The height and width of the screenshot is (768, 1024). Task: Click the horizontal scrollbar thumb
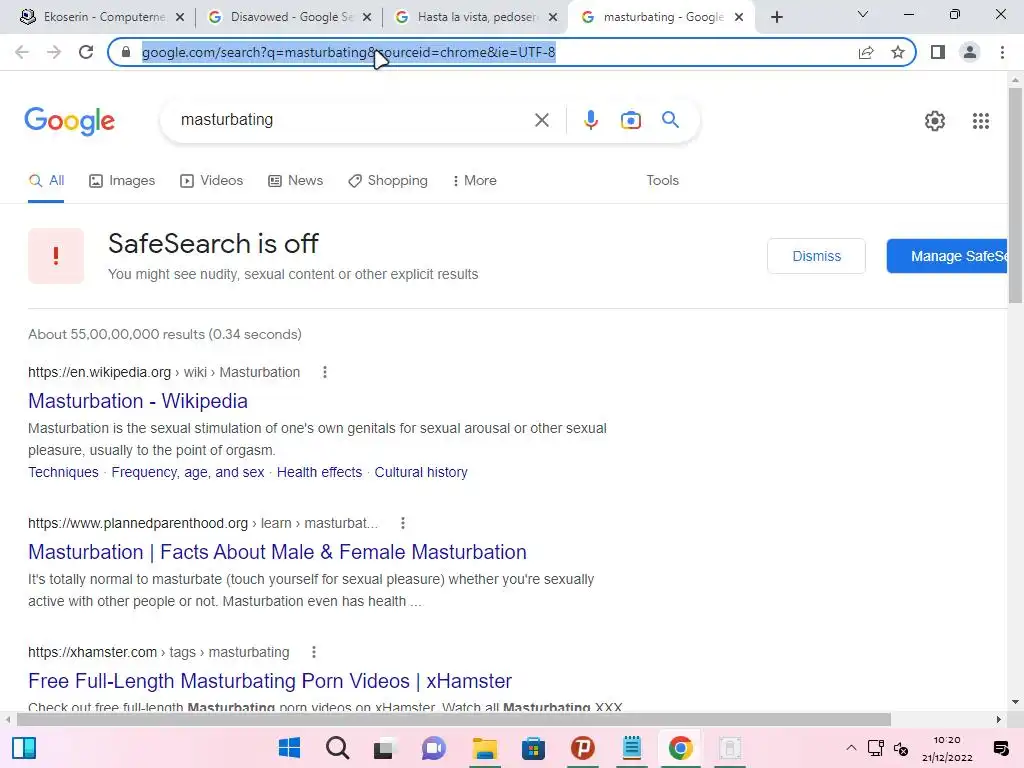point(454,720)
